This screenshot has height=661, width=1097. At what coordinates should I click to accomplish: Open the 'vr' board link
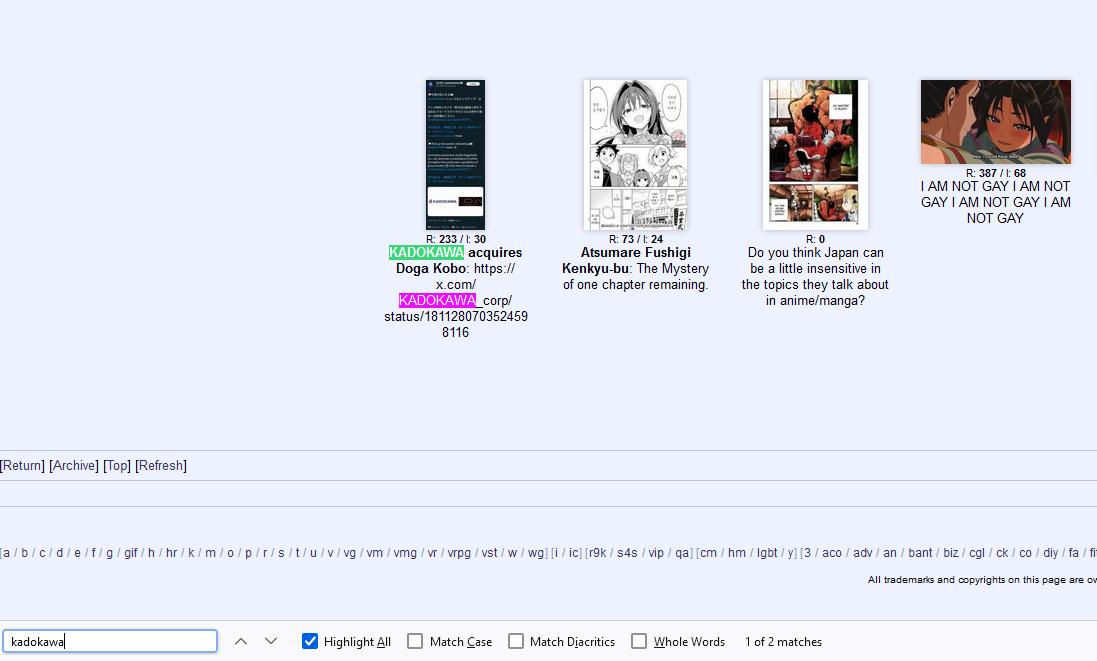[432, 553]
